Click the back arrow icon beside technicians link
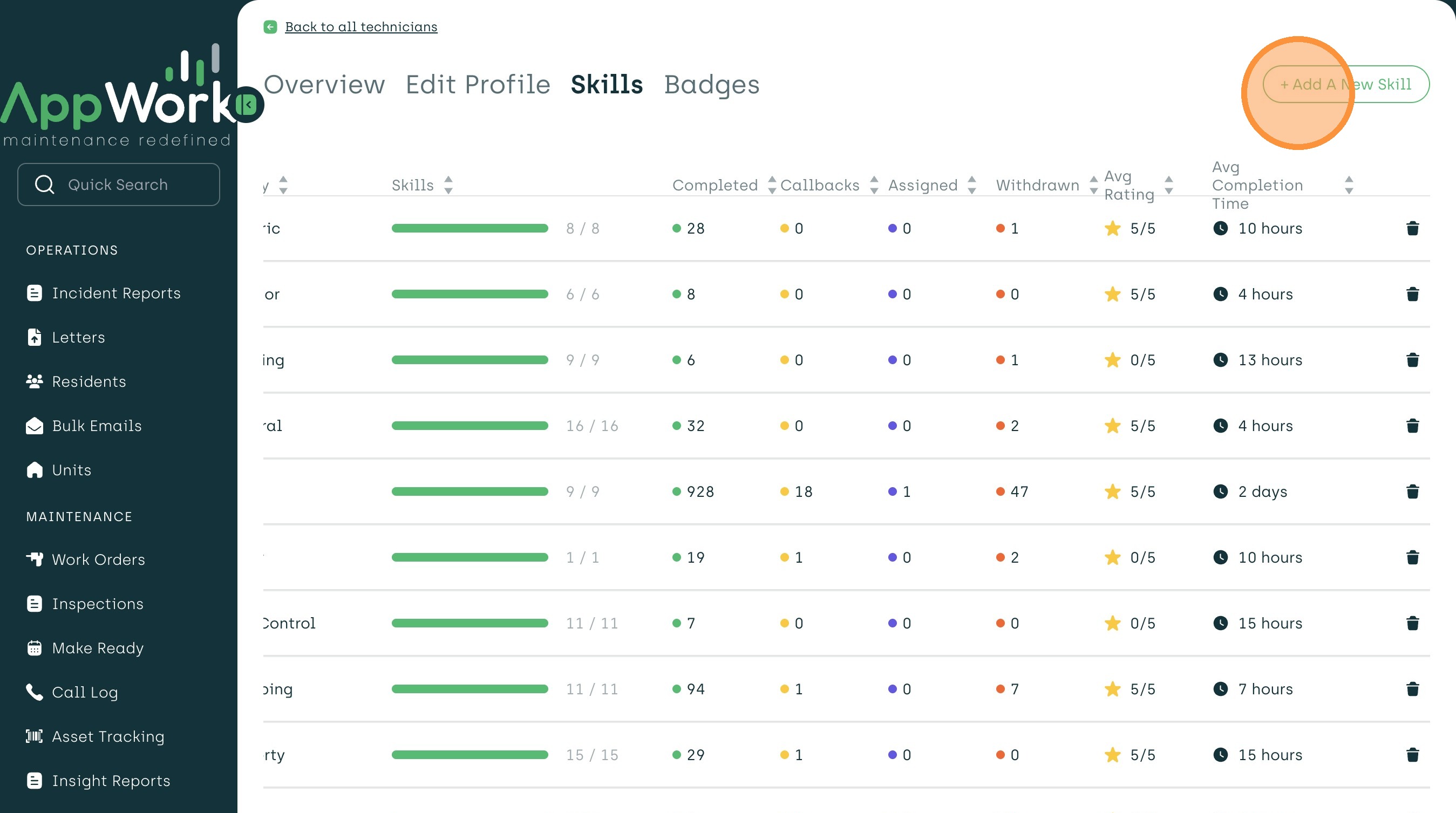The height and width of the screenshot is (813, 1456). click(x=270, y=26)
